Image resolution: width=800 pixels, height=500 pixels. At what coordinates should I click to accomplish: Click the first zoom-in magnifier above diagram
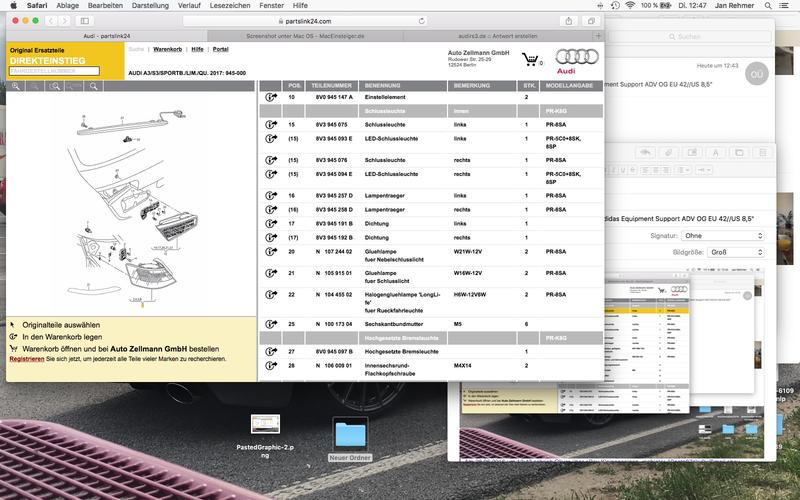point(16,86)
